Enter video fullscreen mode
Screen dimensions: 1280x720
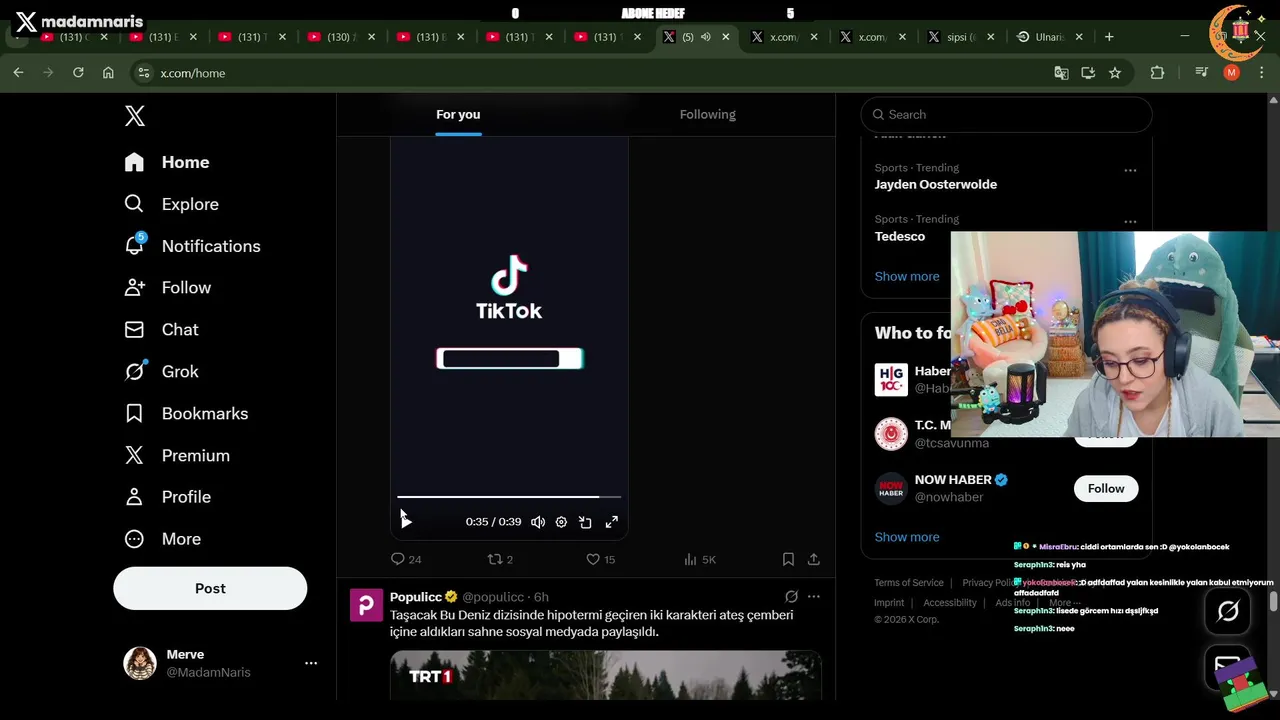tap(612, 522)
